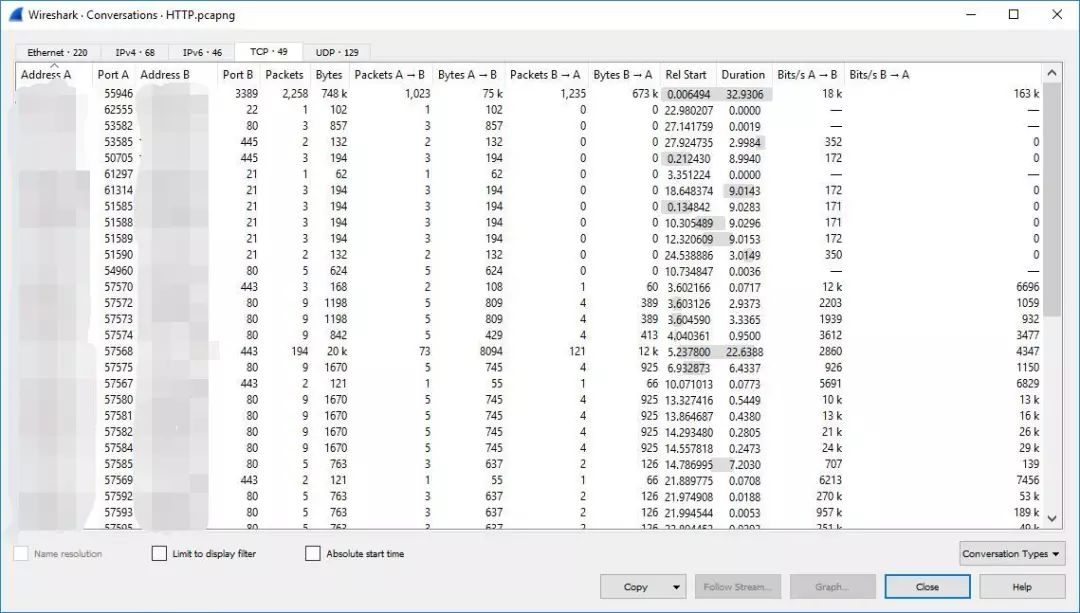Select the row with Port A 54960
The image size is (1080, 613).
(529, 271)
